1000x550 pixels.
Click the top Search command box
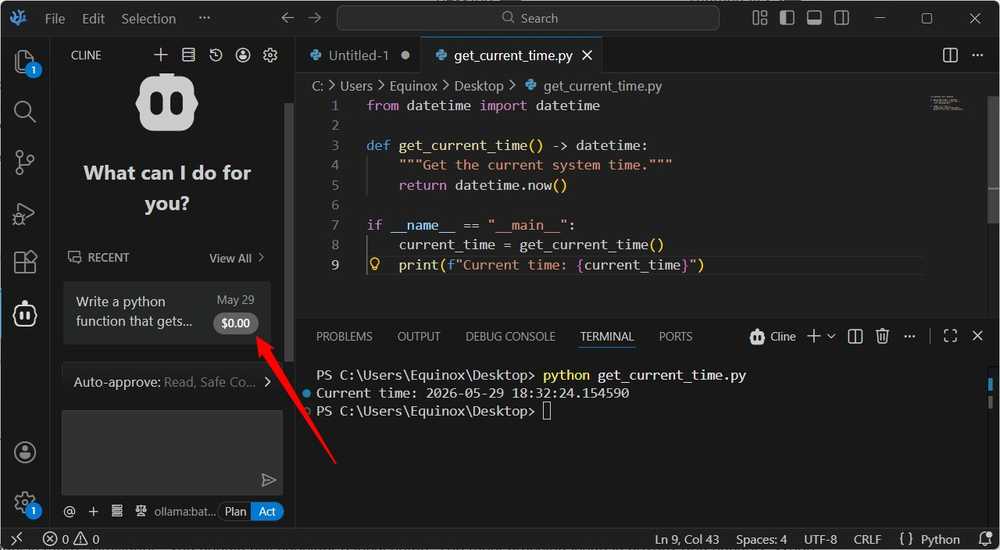tap(528, 18)
